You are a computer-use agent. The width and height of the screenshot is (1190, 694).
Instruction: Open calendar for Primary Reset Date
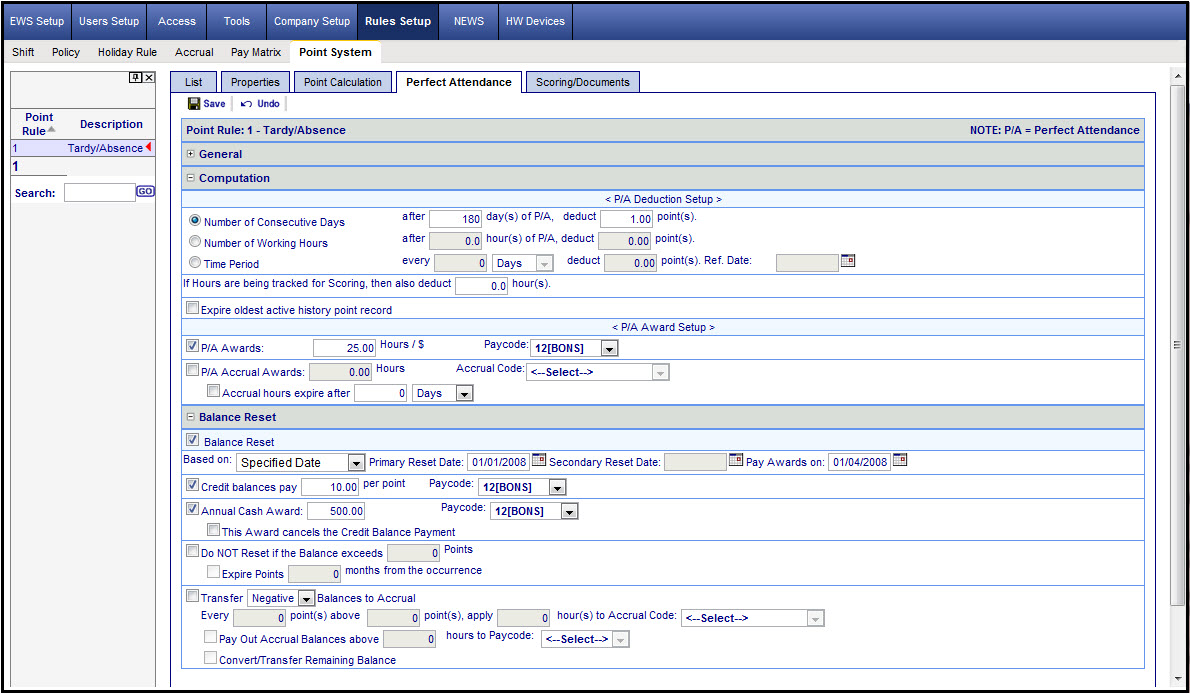539,460
